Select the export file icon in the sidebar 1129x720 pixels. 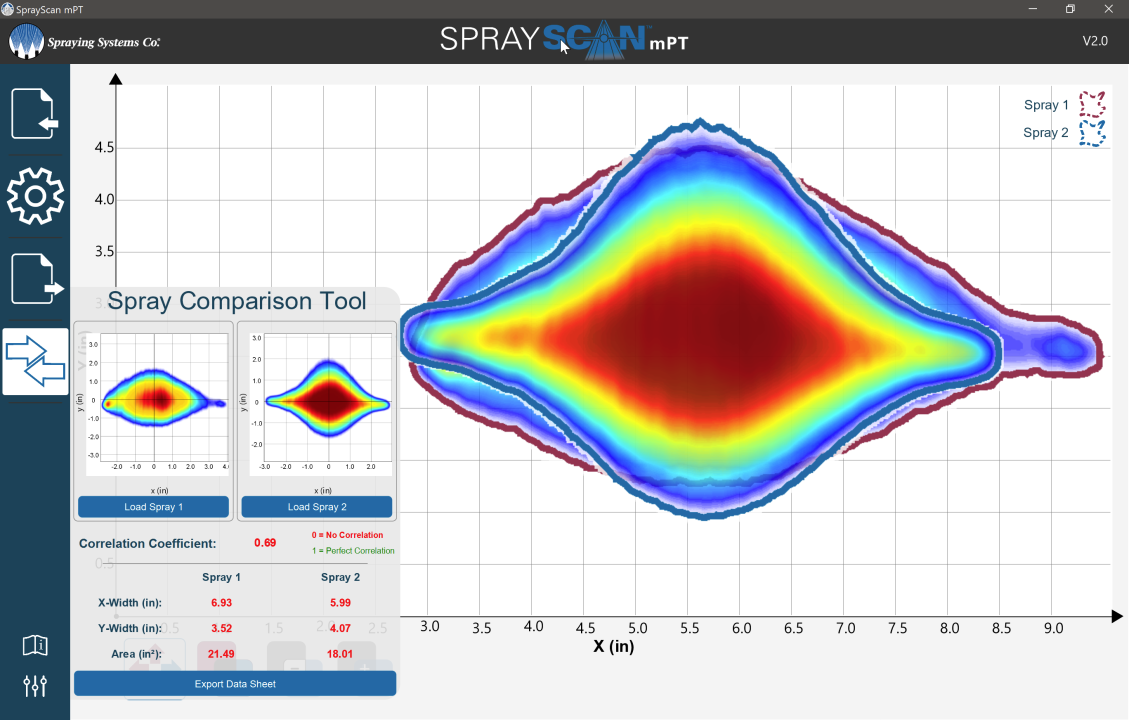point(35,279)
